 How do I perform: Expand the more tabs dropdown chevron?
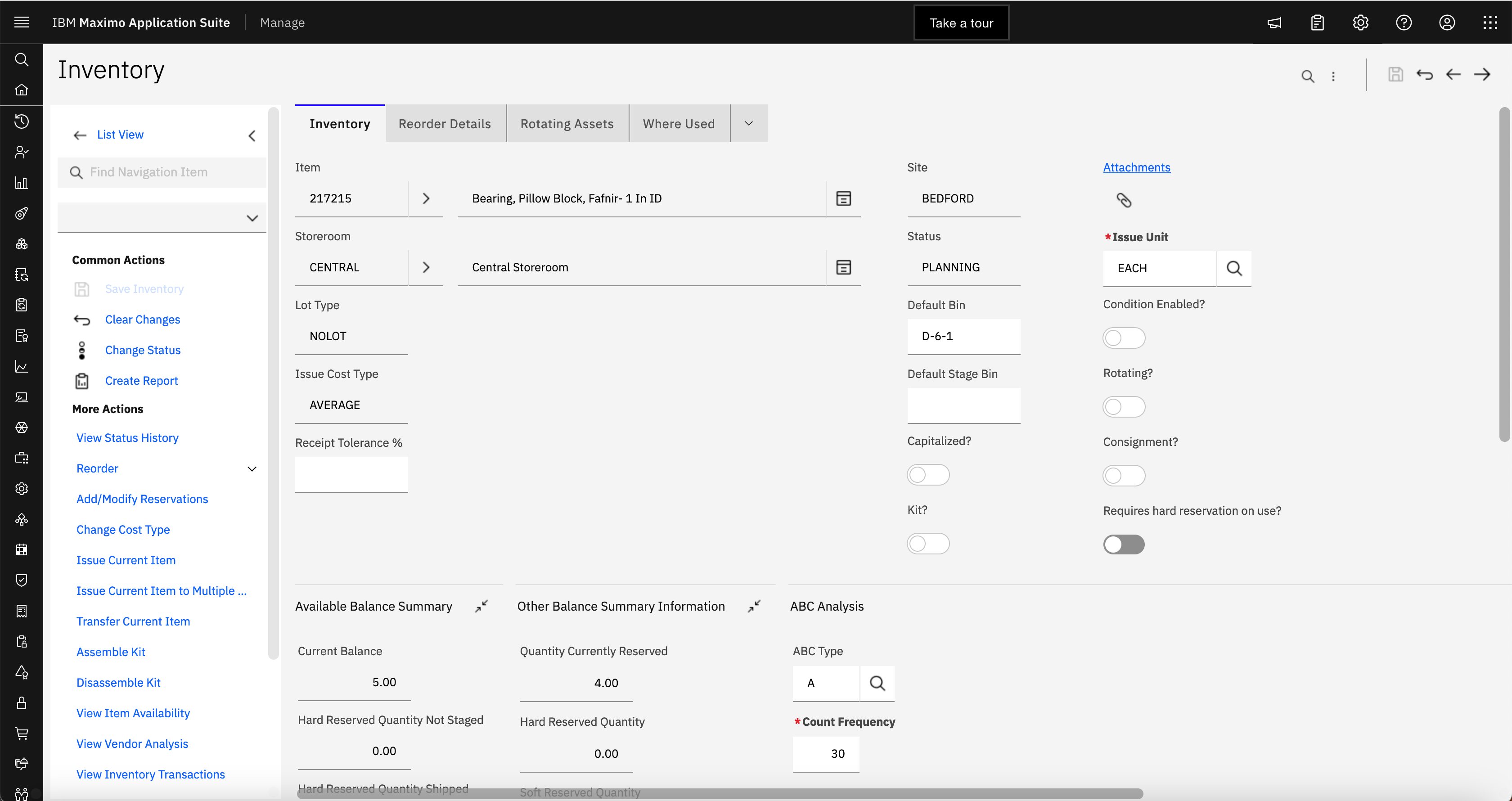click(748, 123)
